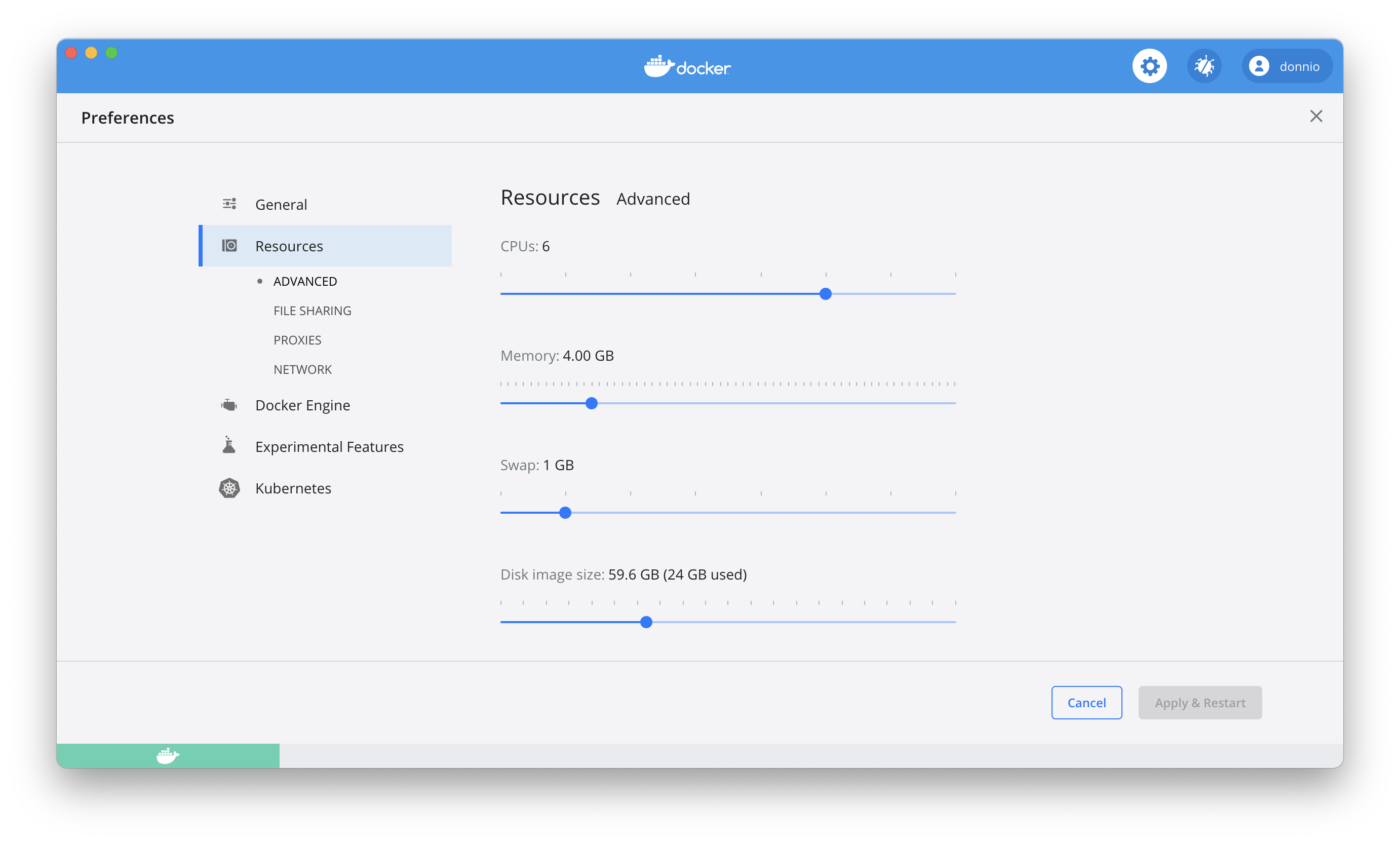This screenshot has width=1400, height=843.
Task: Open the NETWORK settings section
Action: click(x=302, y=369)
